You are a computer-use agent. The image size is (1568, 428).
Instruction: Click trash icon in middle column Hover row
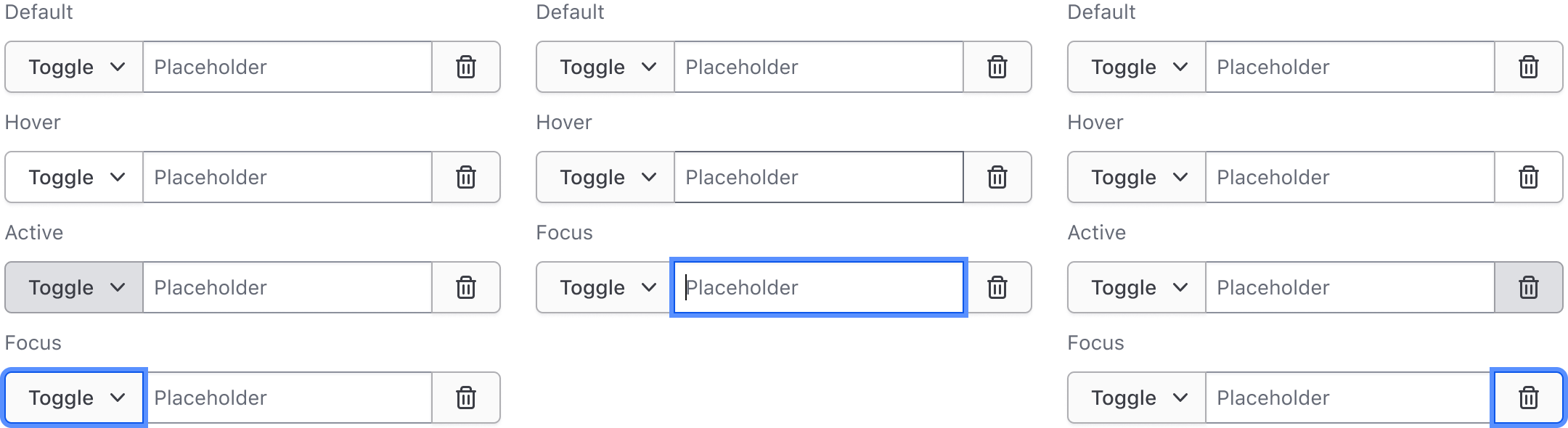997,177
